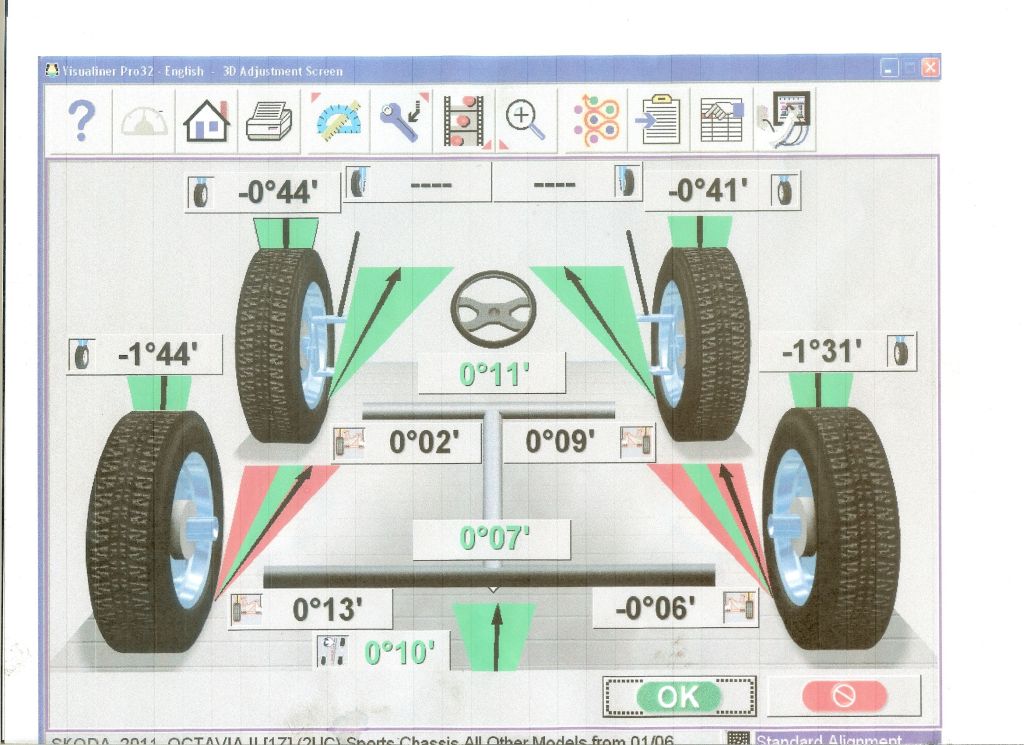The width and height of the screenshot is (1024, 745).
Task: Select front left toe value 0°02'
Action: click(424, 442)
